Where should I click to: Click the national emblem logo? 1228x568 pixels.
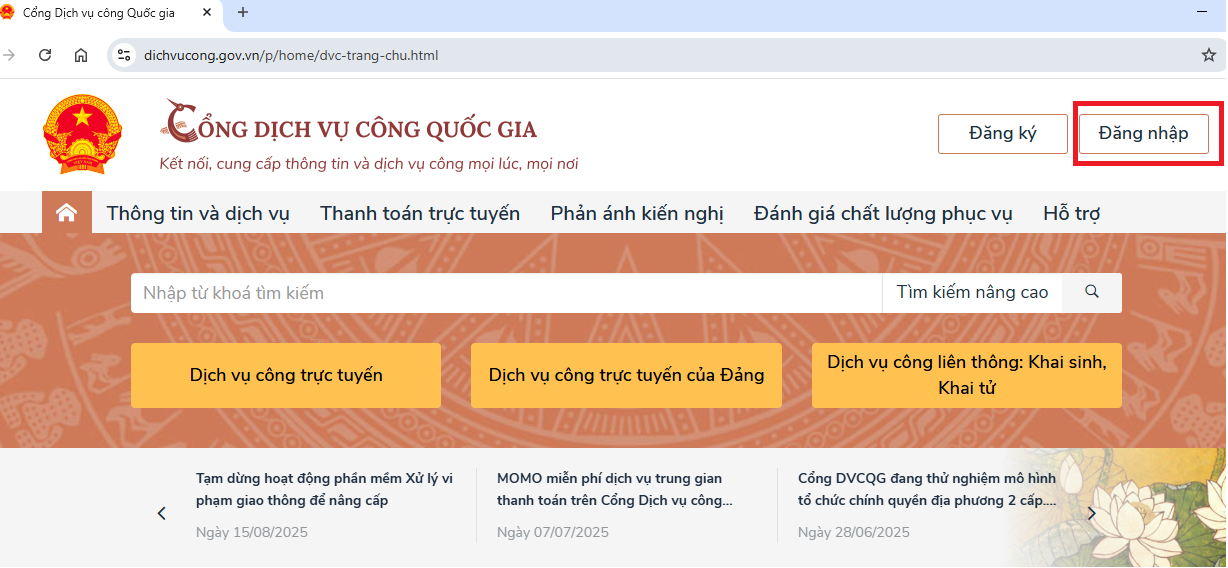[x=81, y=135]
